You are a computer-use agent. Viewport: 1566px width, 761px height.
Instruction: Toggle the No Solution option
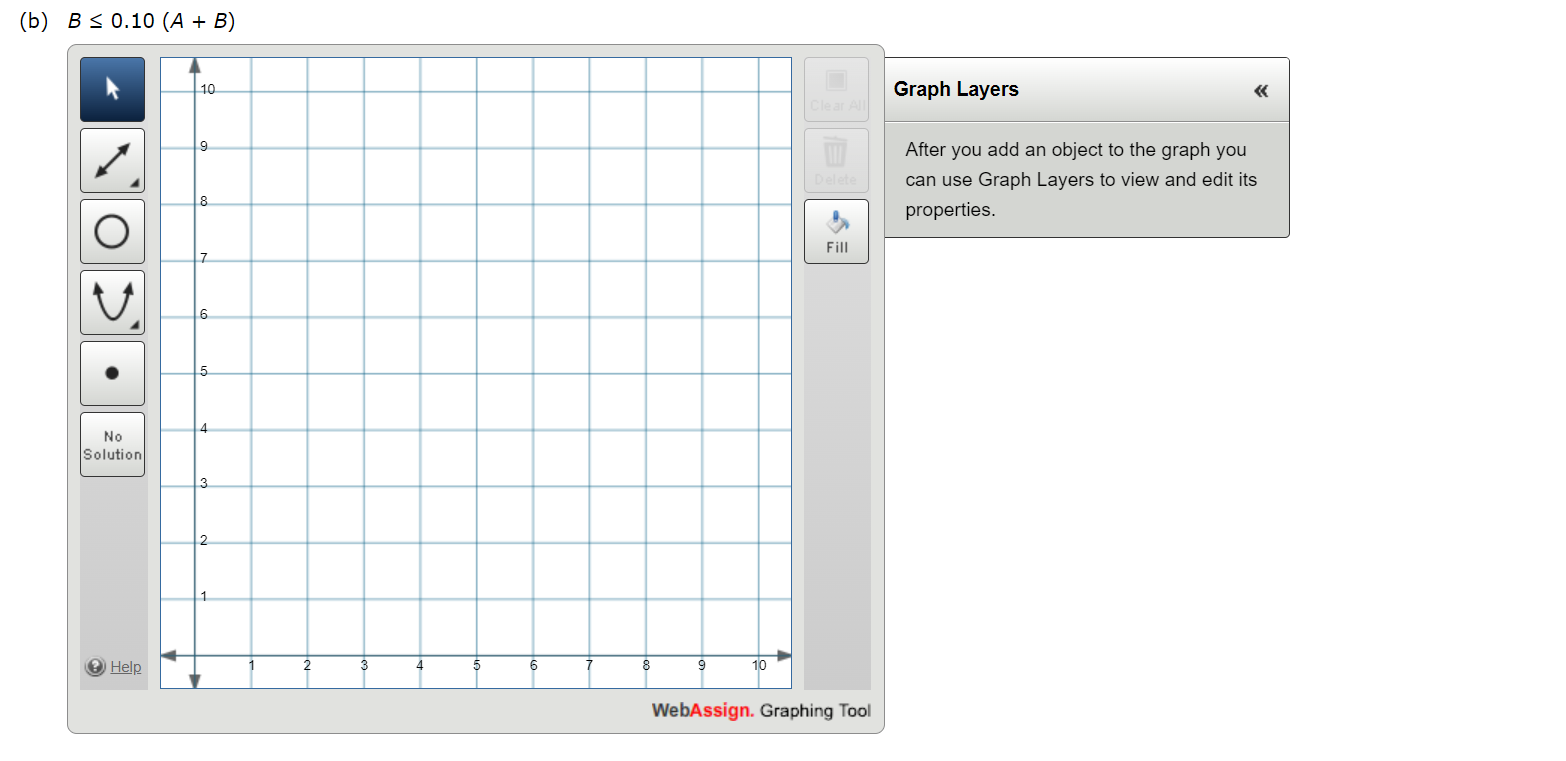112,443
